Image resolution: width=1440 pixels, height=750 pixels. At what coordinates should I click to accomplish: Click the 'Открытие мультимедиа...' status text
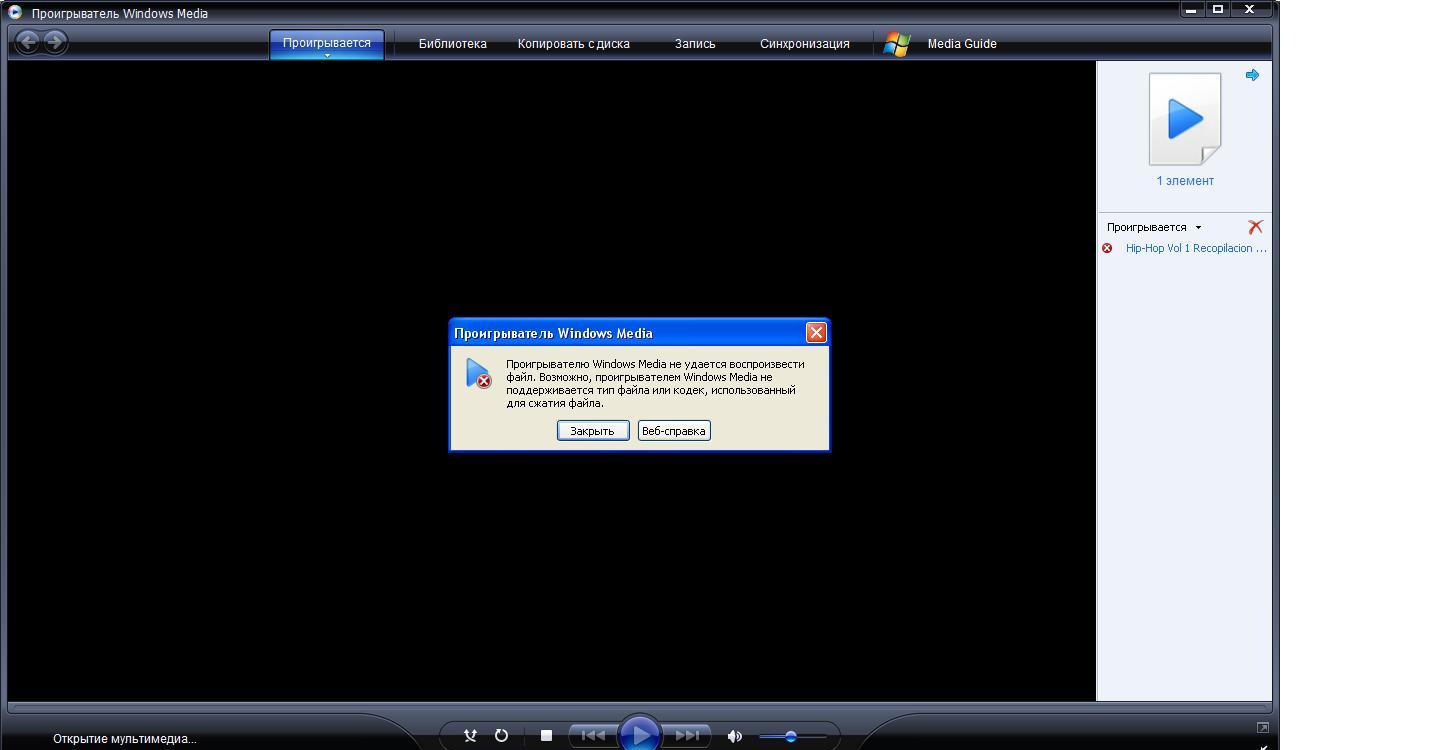tap(125, 739)
